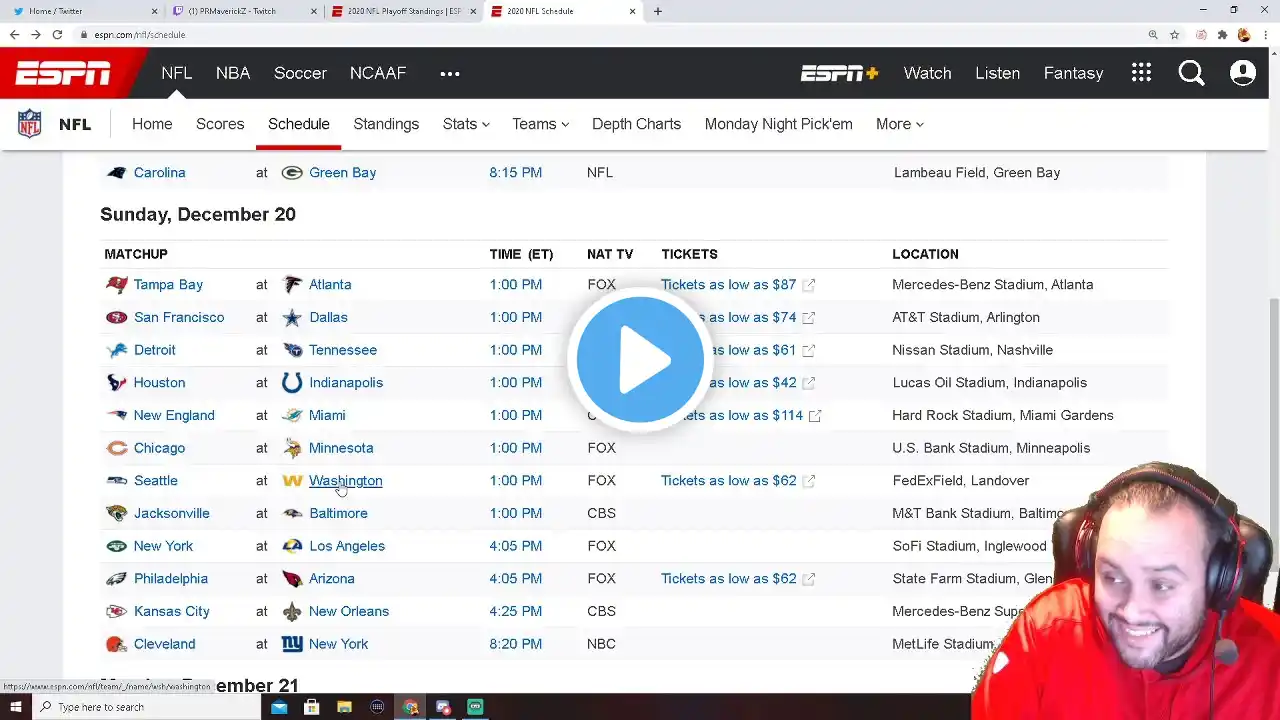
Task: Expand the More dropdown in NFL nav
Action: 899,124
